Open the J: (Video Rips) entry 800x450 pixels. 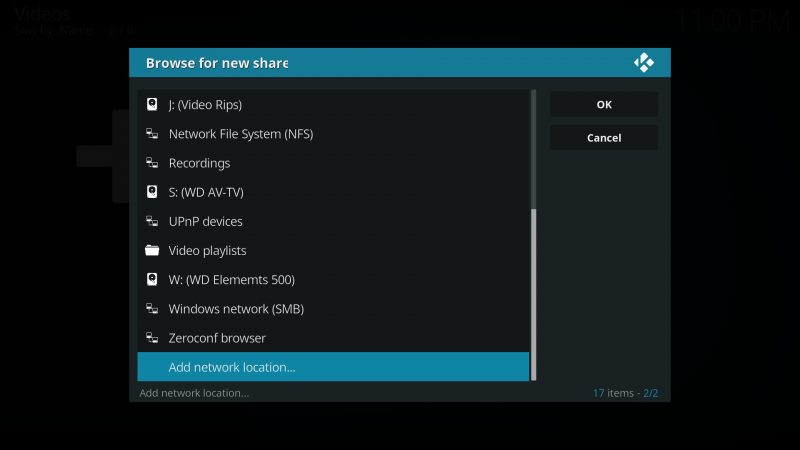(333, 105)
